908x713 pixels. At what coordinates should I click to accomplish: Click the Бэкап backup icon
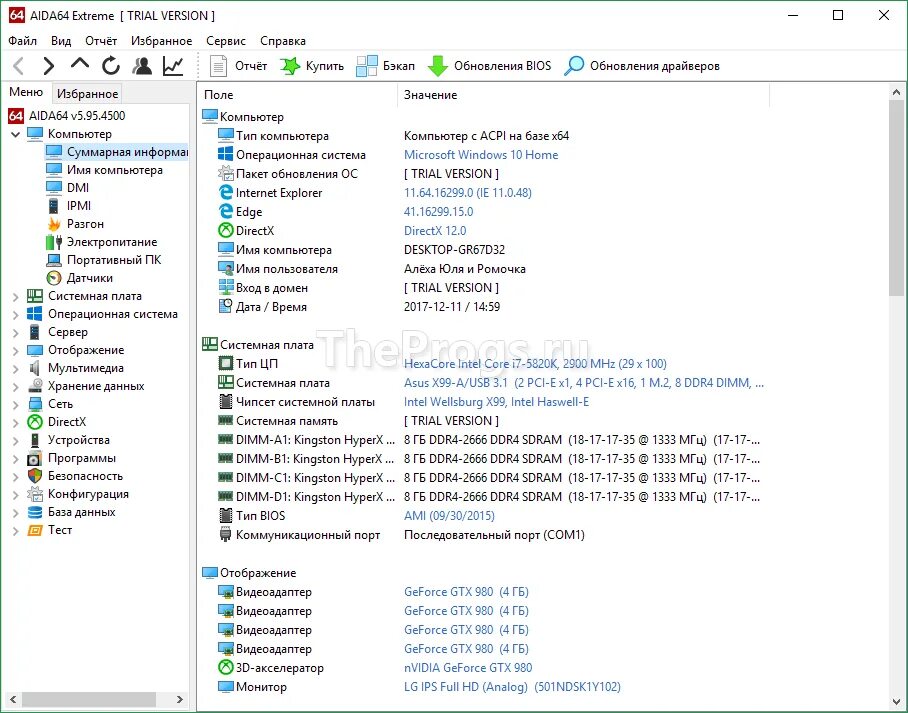(x=367, y=66)
